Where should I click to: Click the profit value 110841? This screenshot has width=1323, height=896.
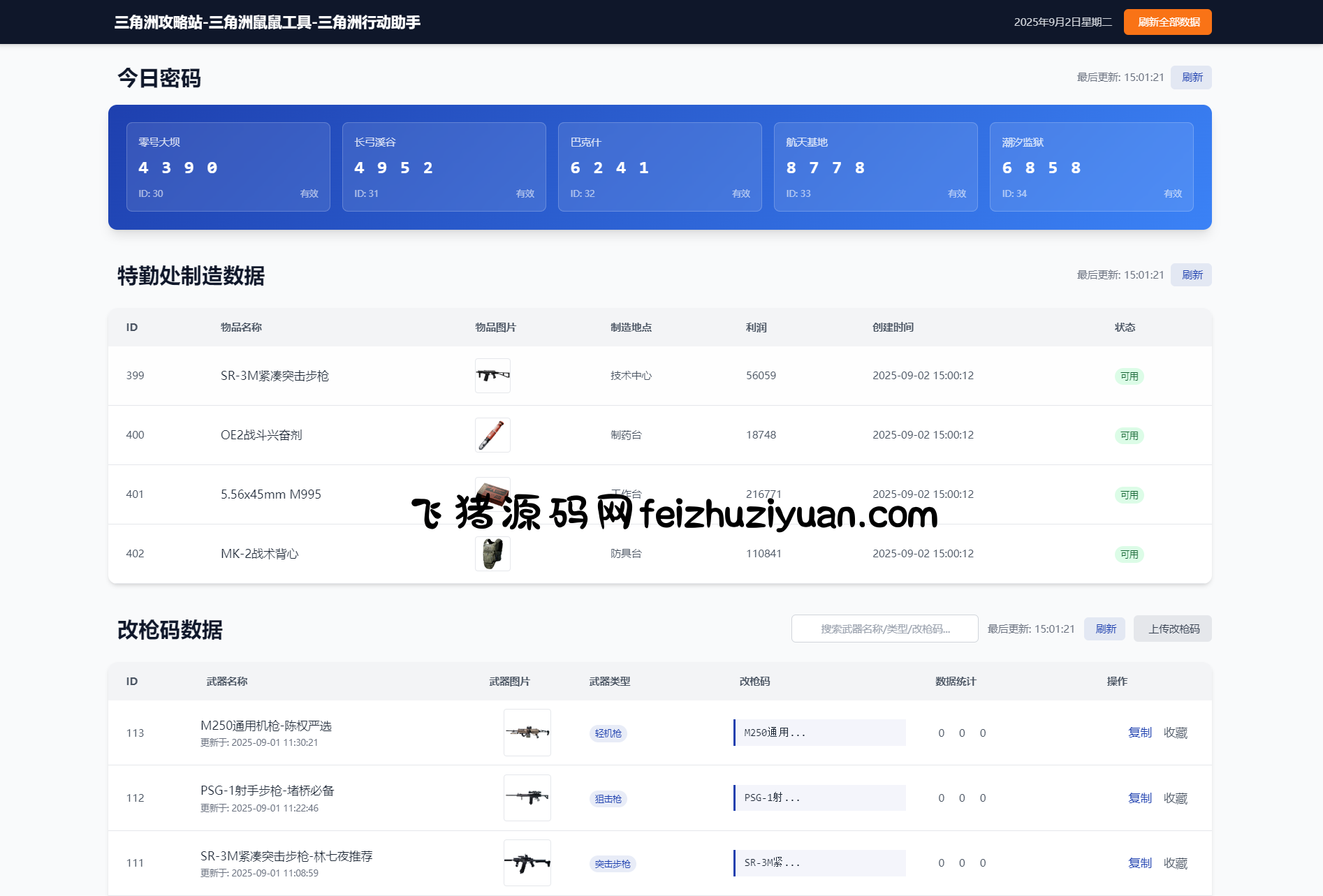[x=763, y=554]
